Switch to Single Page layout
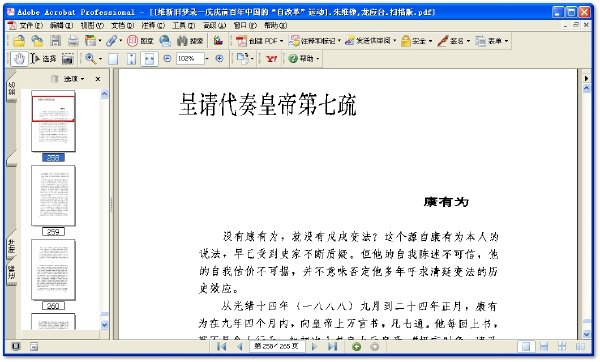 (x=526, y=347)
